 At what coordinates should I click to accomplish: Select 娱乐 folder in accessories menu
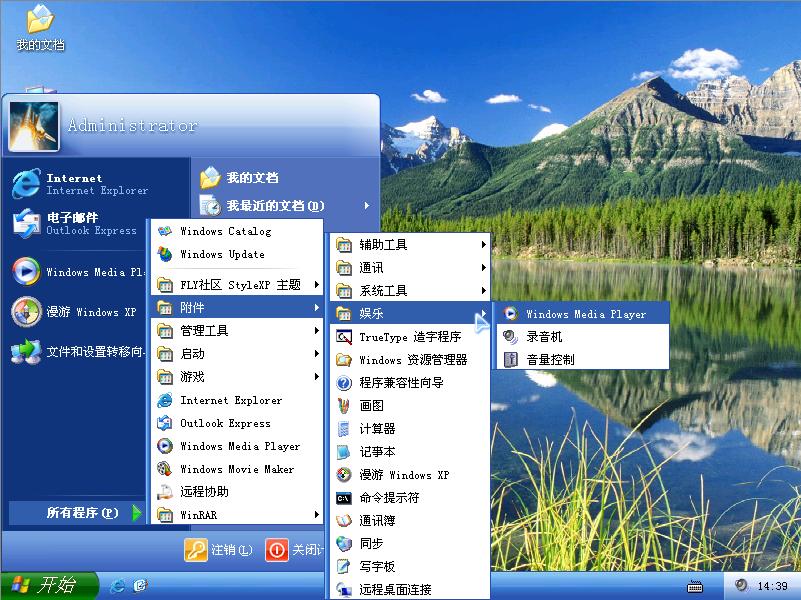coord(410,314)
